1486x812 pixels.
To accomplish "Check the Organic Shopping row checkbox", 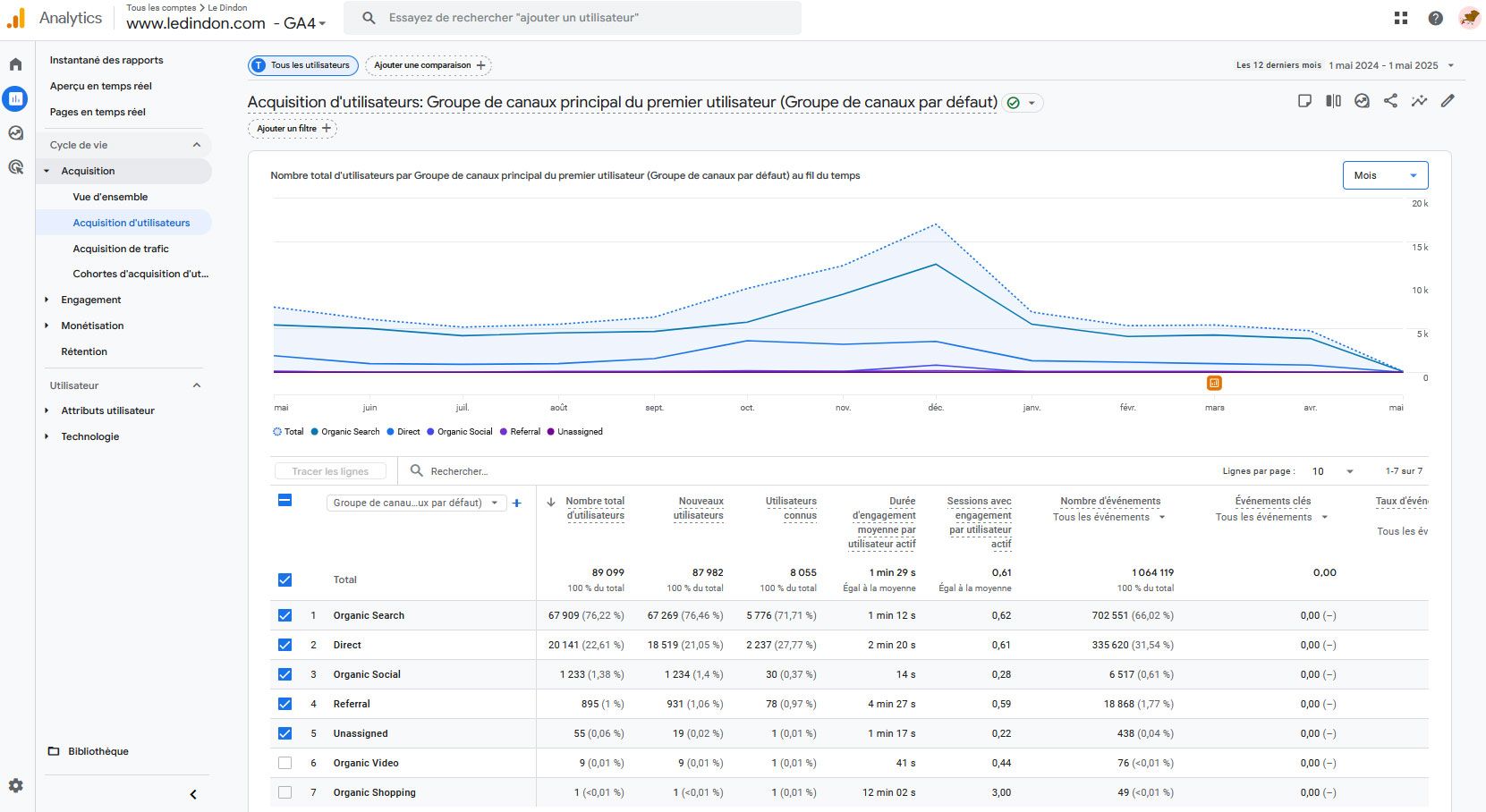I will (284, 792).
